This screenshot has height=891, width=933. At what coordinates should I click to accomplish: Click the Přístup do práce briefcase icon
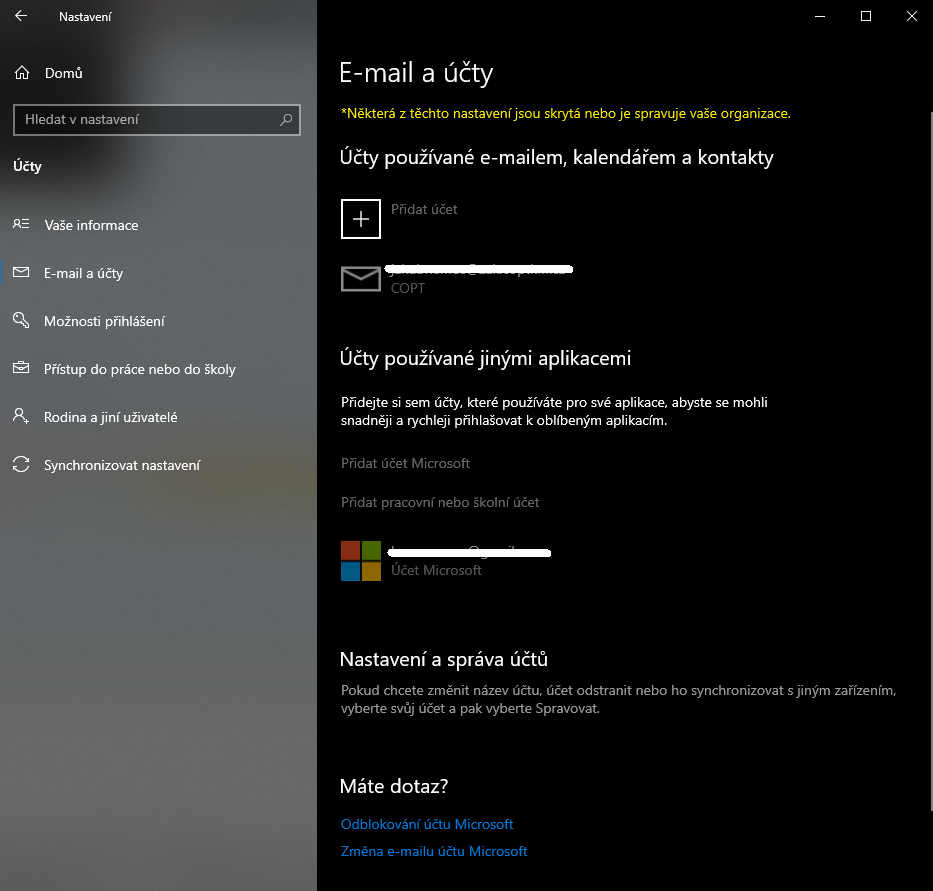pos(21,369)
